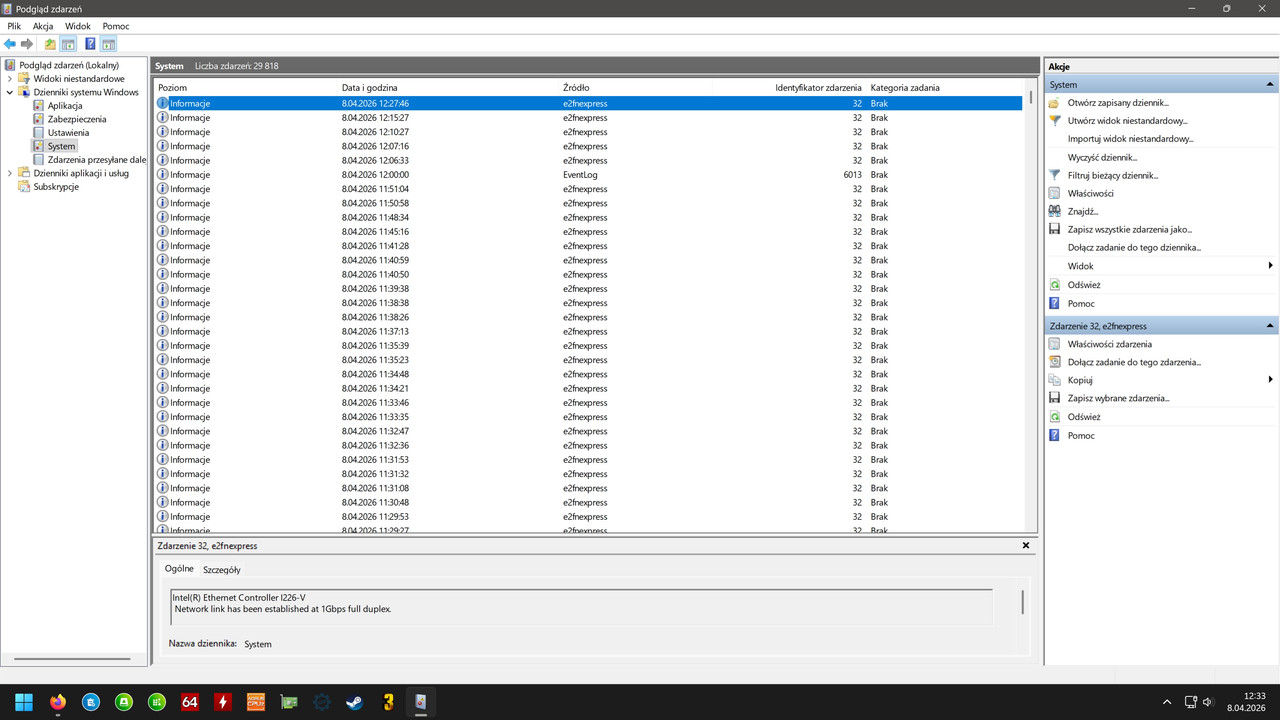Open the Akcja menu
The image size is (1280, 720).
(43, 26)
